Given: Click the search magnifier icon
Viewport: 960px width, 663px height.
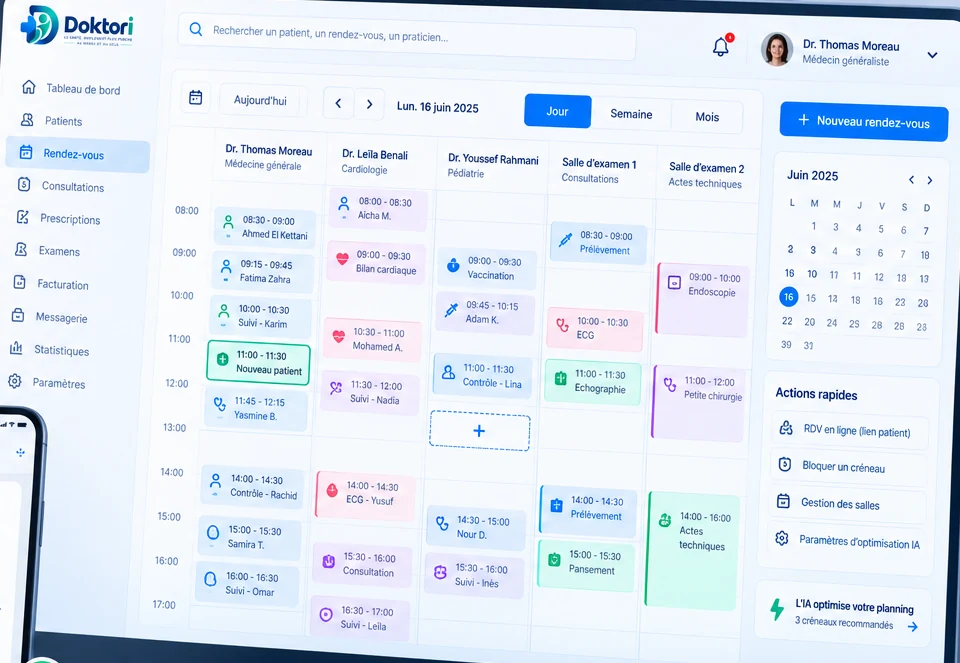Looking at the screenshot, I should [196, 29].
